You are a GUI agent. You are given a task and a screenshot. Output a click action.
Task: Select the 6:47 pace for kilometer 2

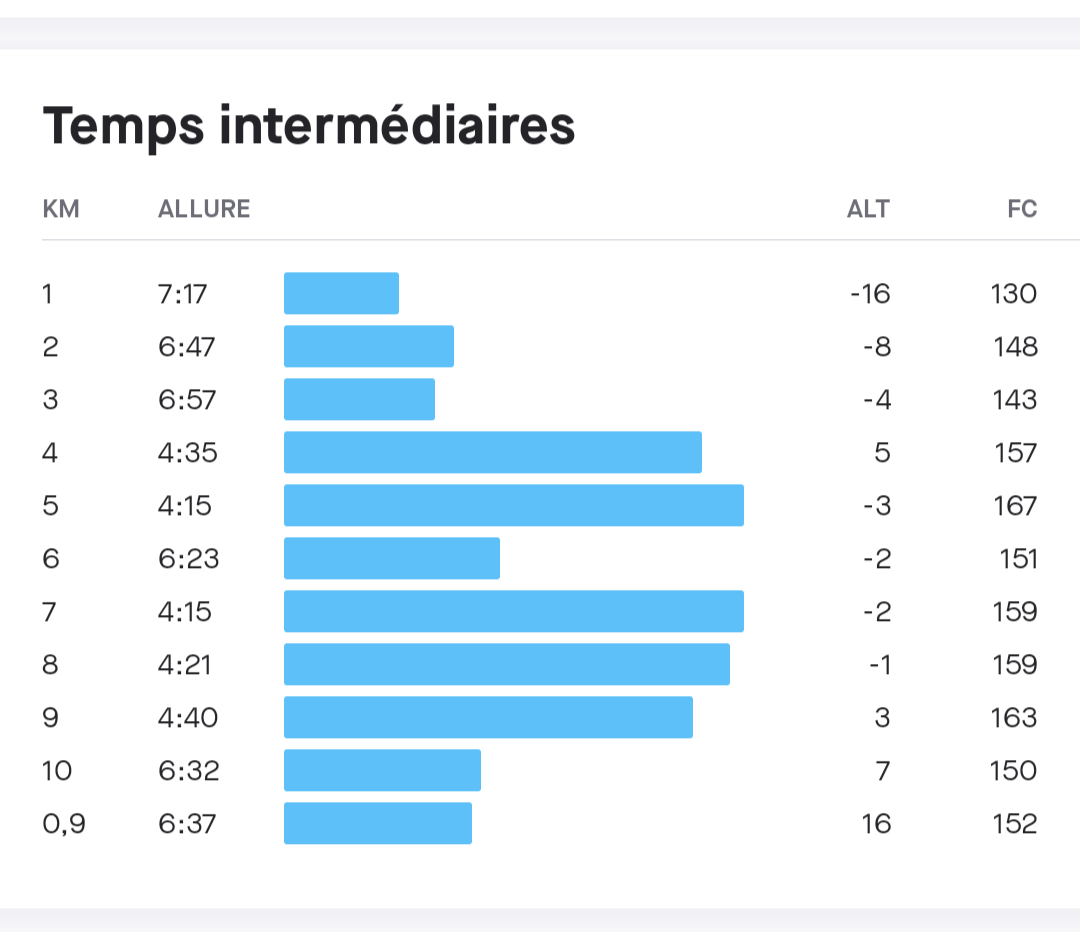pos(186,347)
